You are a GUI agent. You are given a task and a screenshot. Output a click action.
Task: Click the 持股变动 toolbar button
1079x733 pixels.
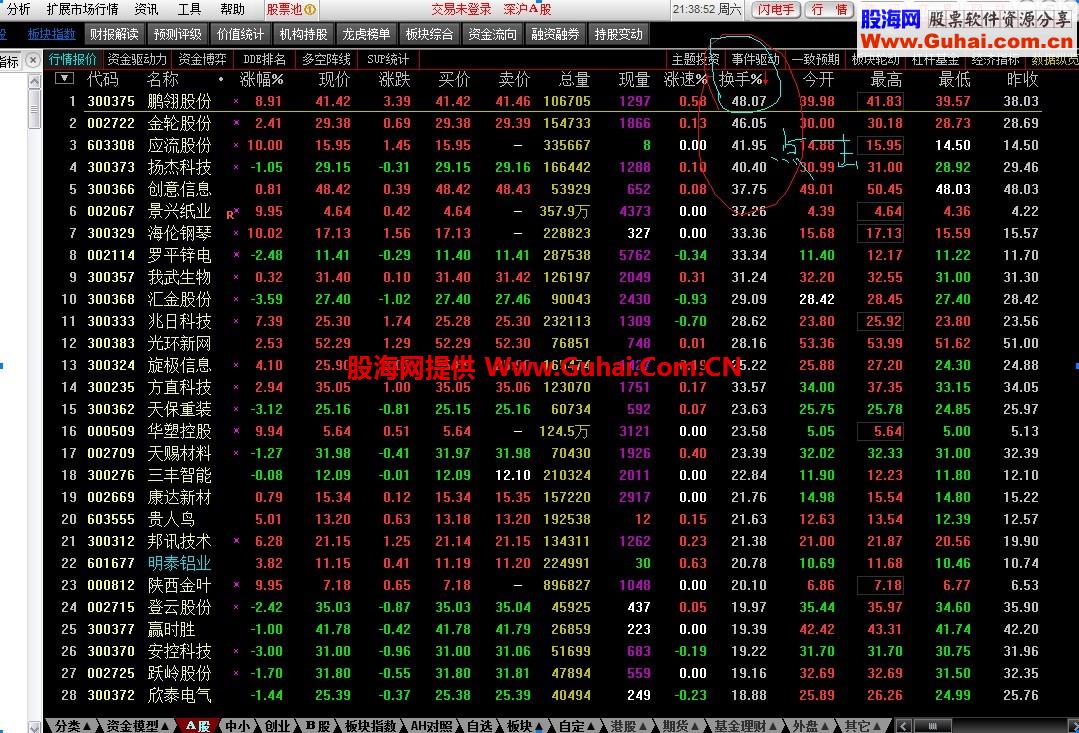[618, 34]
